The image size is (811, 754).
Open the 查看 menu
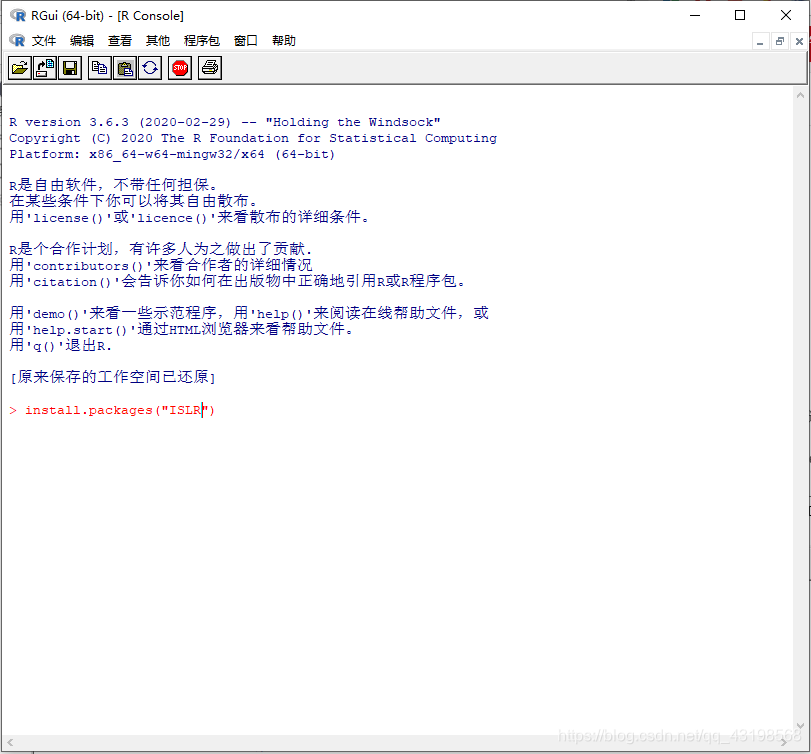point(119,40)
